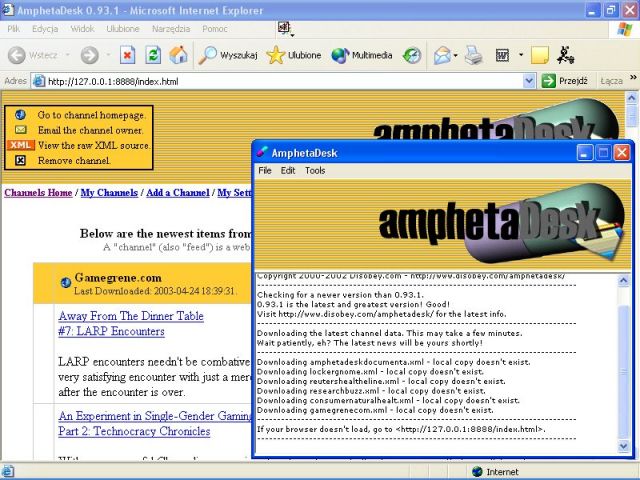Click the address URL field
640x480 pixels.
[284, 81]
